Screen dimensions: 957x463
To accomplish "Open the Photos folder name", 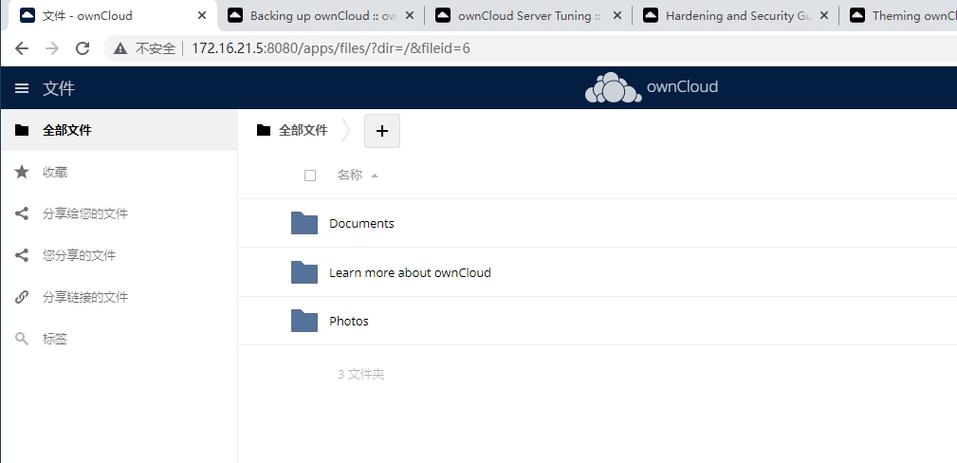I will (x=348, y=321).
